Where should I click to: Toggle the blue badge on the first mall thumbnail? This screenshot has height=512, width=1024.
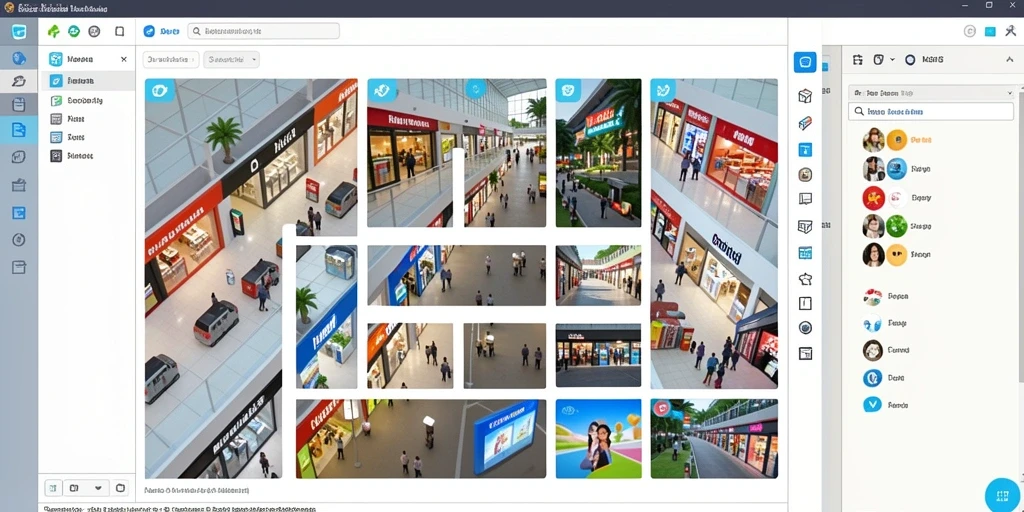159,90
